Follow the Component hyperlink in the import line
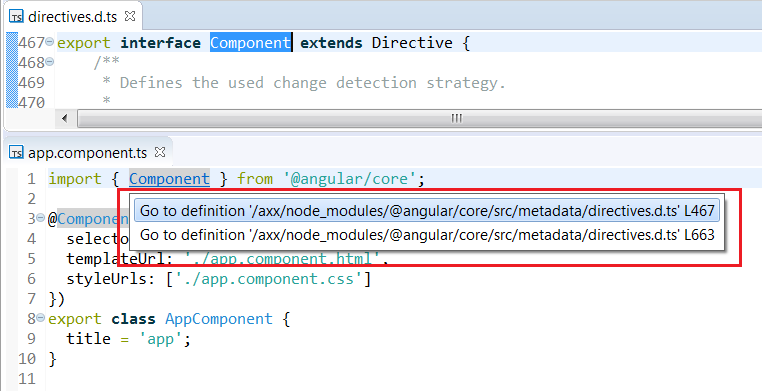Image resolution: width=762 pixels, height=391 pixels. (x=169, y=179)
